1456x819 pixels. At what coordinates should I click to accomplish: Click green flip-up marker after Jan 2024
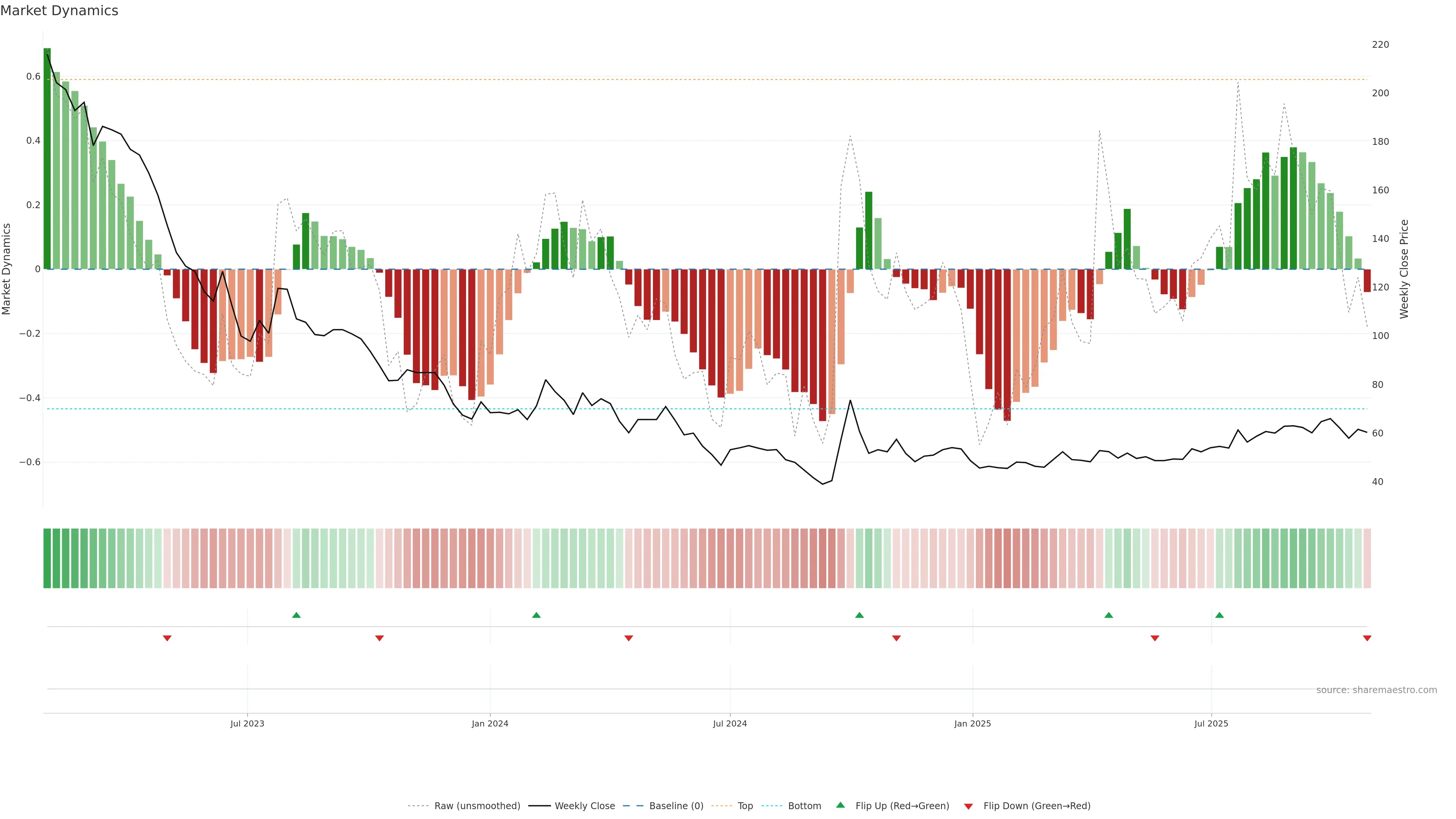point(537,615)
